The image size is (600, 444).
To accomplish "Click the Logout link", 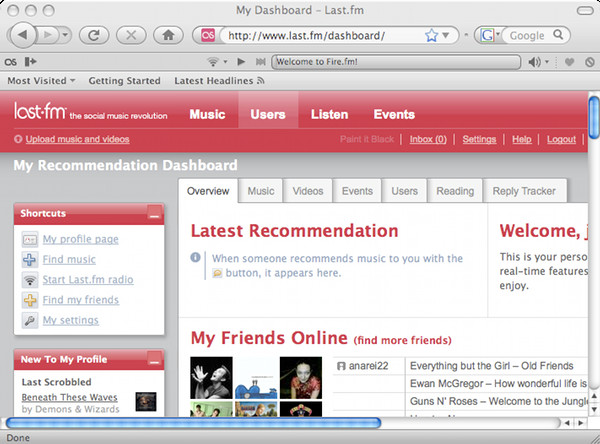I will [x=561, y=139].
